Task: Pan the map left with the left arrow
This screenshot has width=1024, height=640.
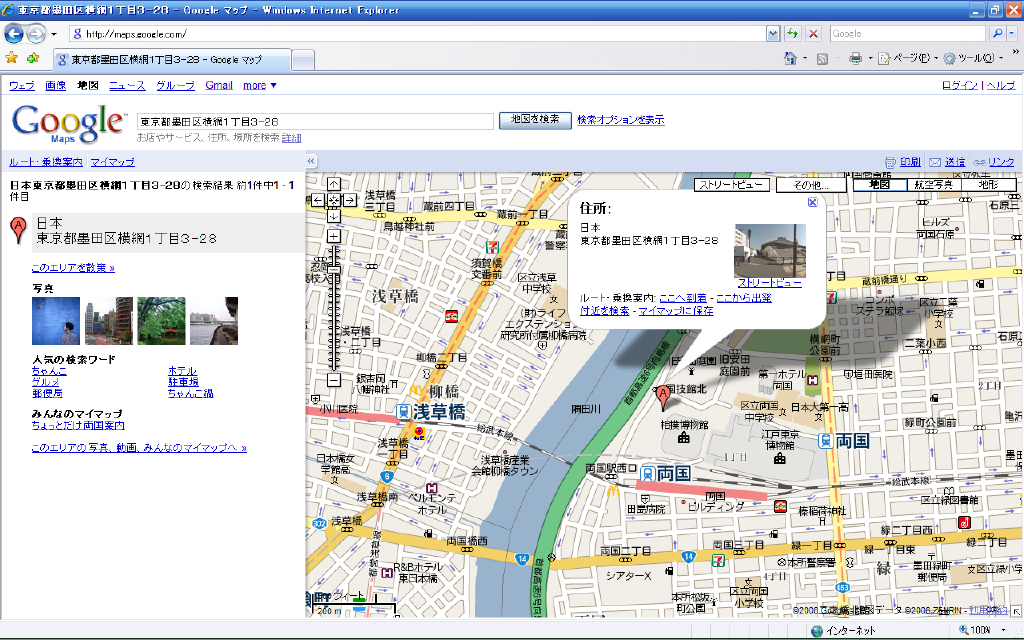Action: (x=317, y=200)
